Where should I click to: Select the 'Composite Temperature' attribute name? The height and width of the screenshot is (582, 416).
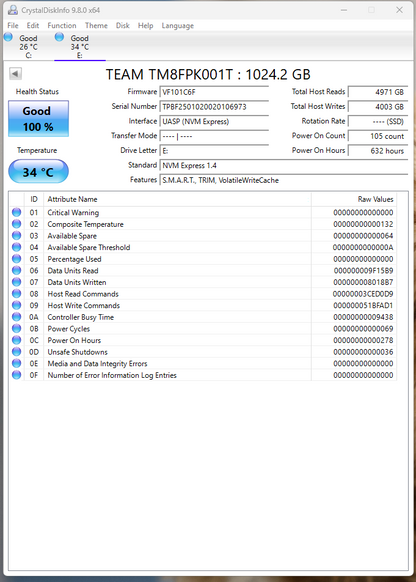85,224
